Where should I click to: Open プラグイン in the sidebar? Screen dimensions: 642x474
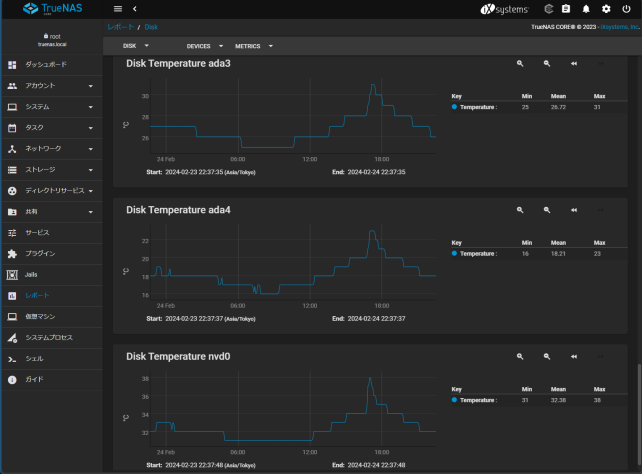(52, 254)
